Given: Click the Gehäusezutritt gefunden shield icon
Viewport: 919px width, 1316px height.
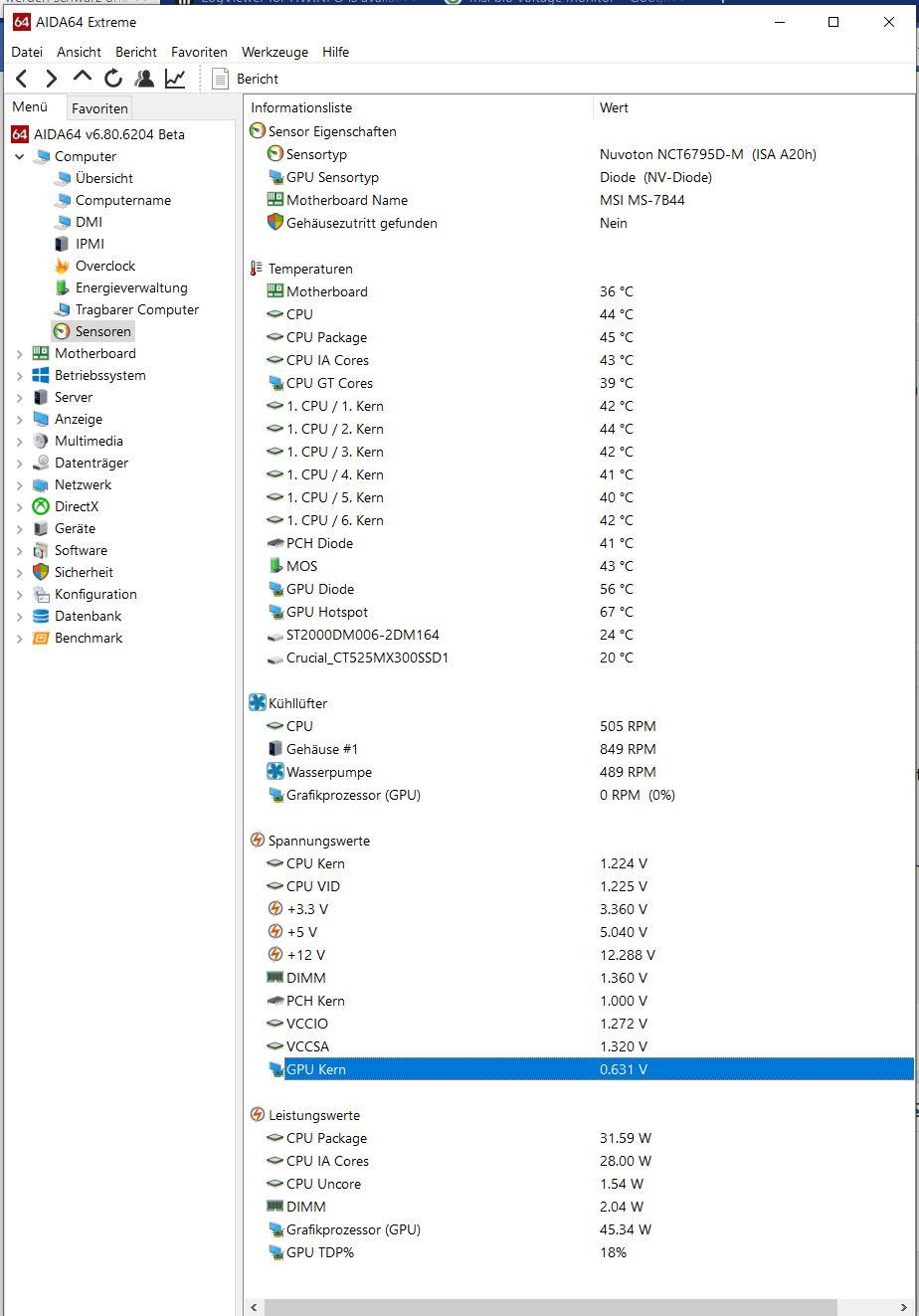Looking at the screenshot, I should pyautogui.click(x=276, y=223).
